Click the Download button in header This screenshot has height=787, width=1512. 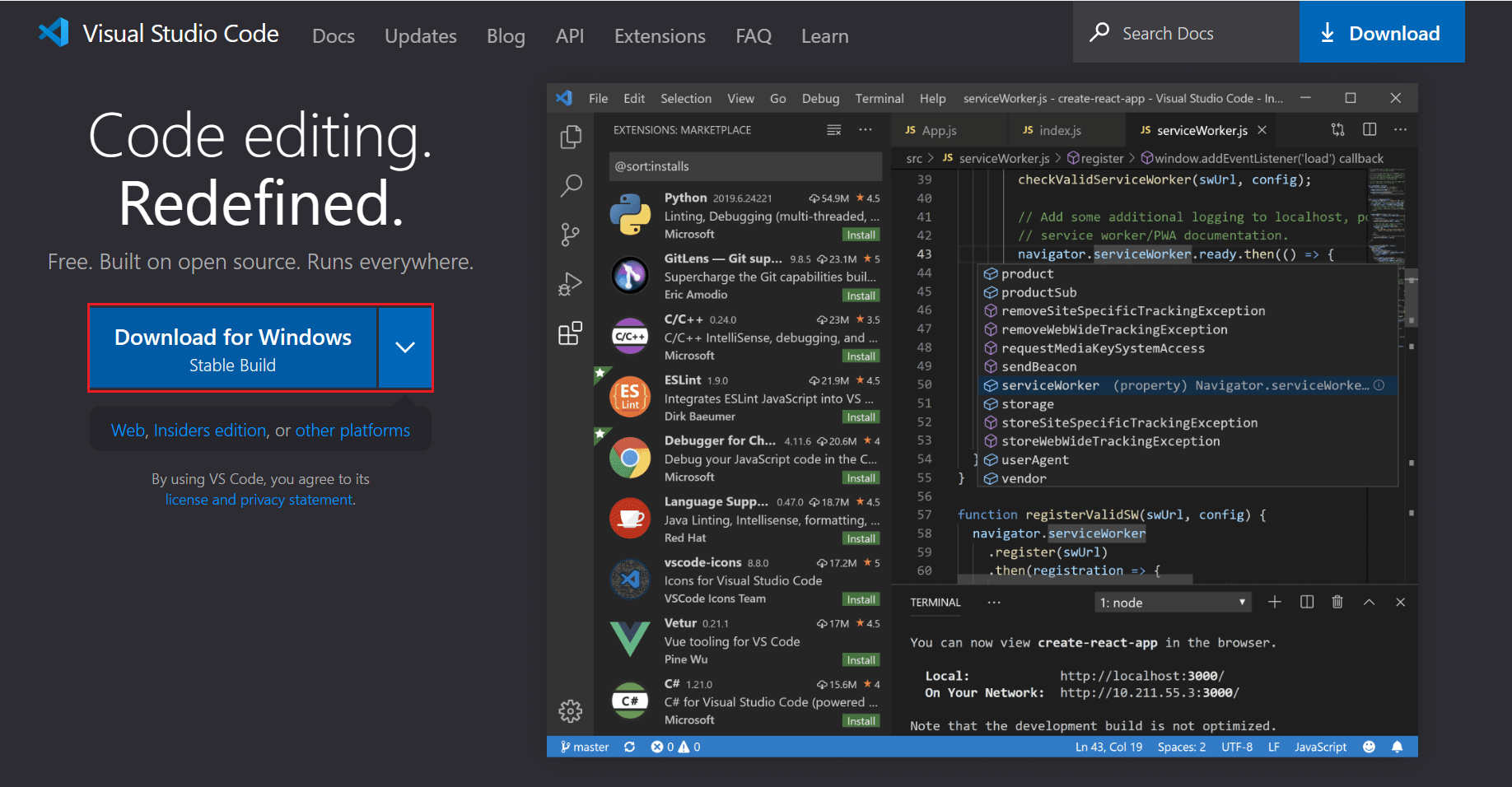click(x=1382, y=32)
